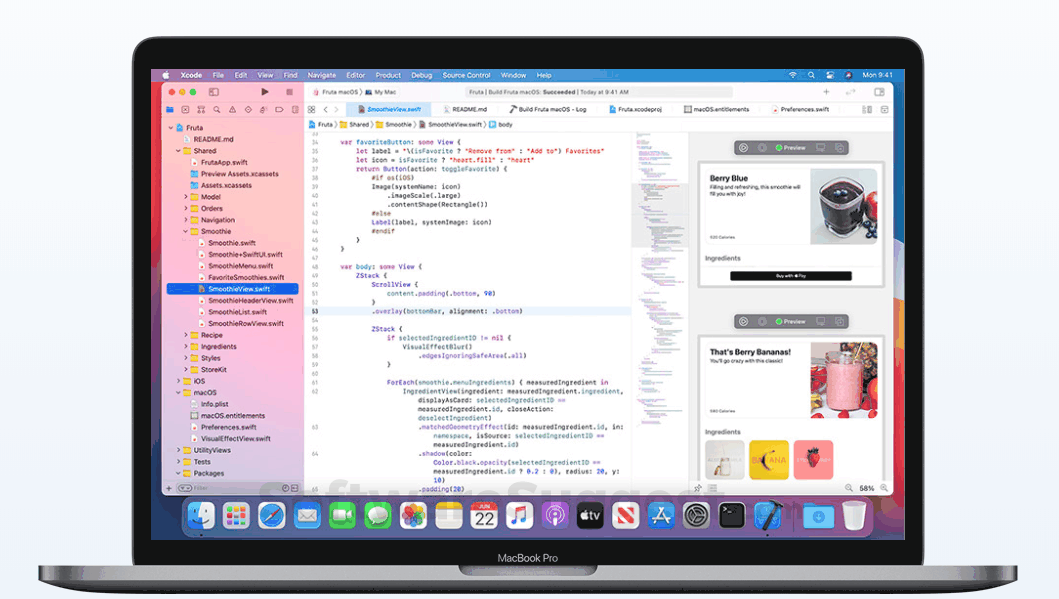1059x599 pixels.
Task: Collapse the Shared folder
Action: pos(178,151)
